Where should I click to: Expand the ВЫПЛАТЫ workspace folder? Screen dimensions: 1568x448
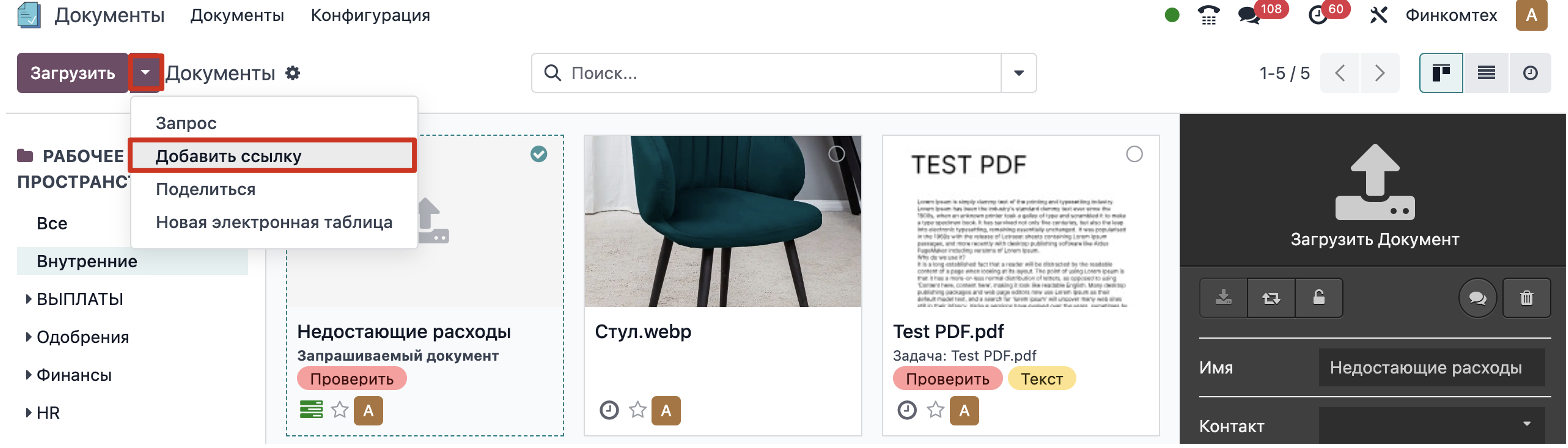click(29, 299)
